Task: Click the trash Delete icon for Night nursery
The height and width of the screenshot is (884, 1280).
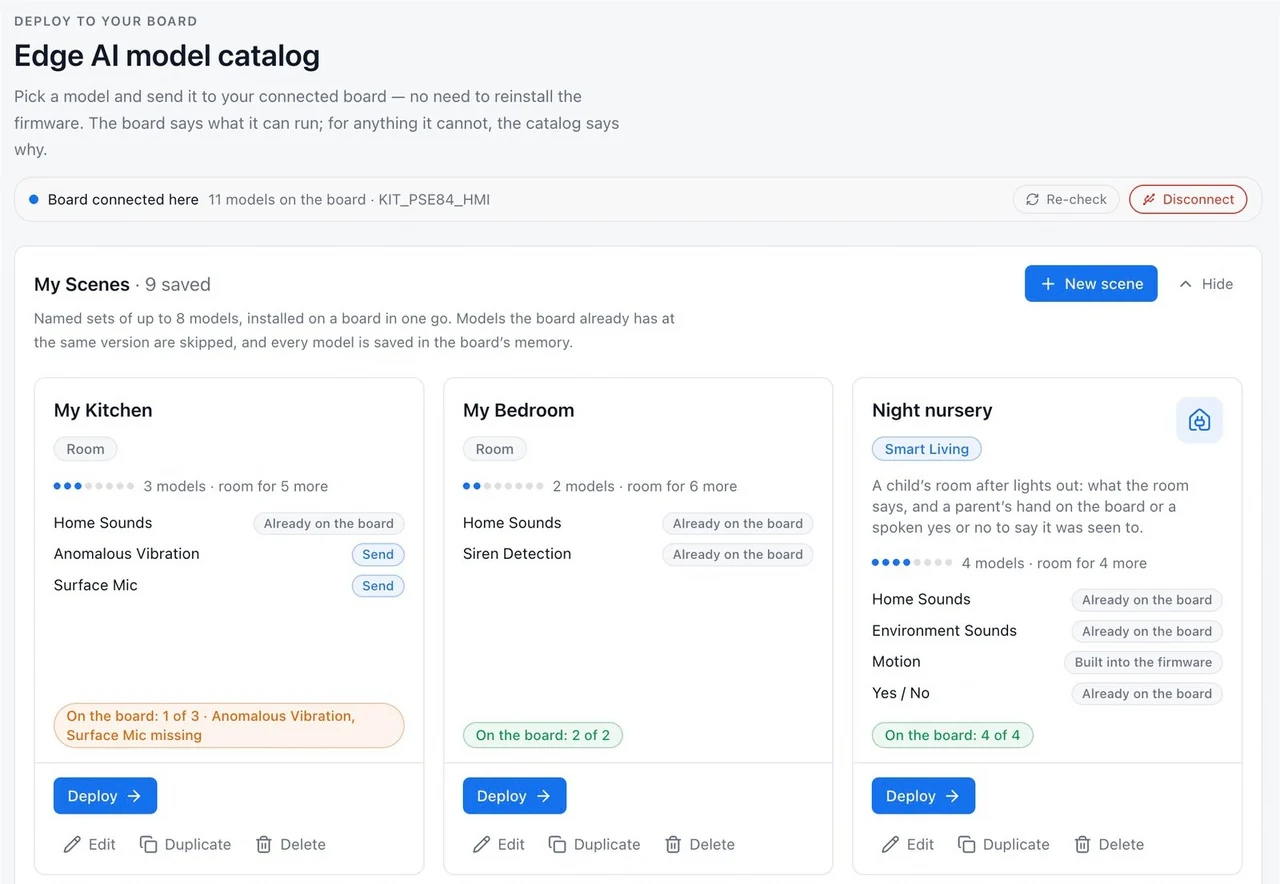Action: tap(1082, 844)
